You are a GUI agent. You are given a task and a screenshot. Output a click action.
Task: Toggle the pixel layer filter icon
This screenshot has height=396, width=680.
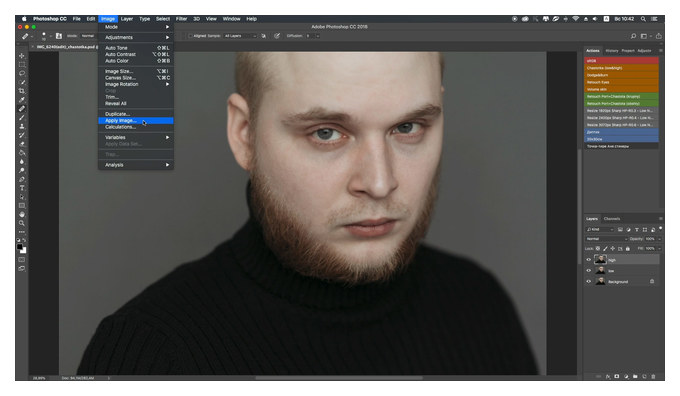coord(620,229)
